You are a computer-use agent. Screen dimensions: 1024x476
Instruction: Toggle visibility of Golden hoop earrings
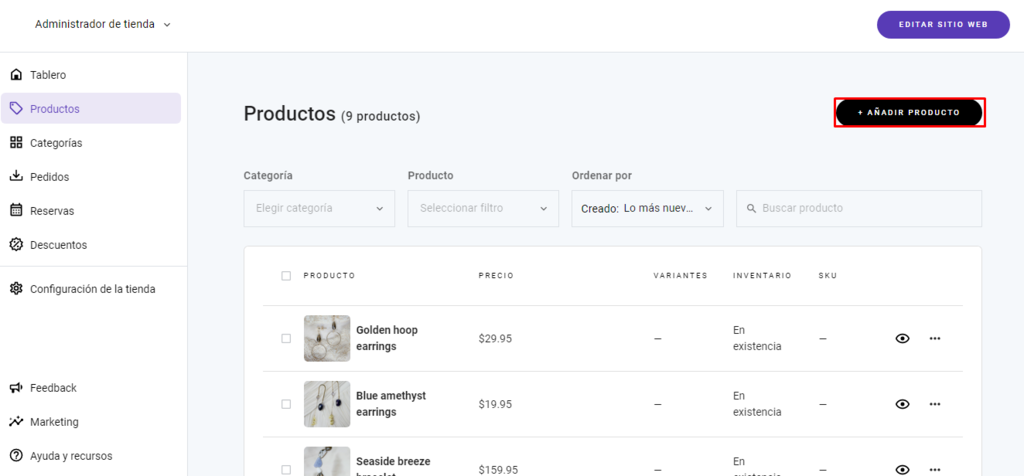click(903, 338)
